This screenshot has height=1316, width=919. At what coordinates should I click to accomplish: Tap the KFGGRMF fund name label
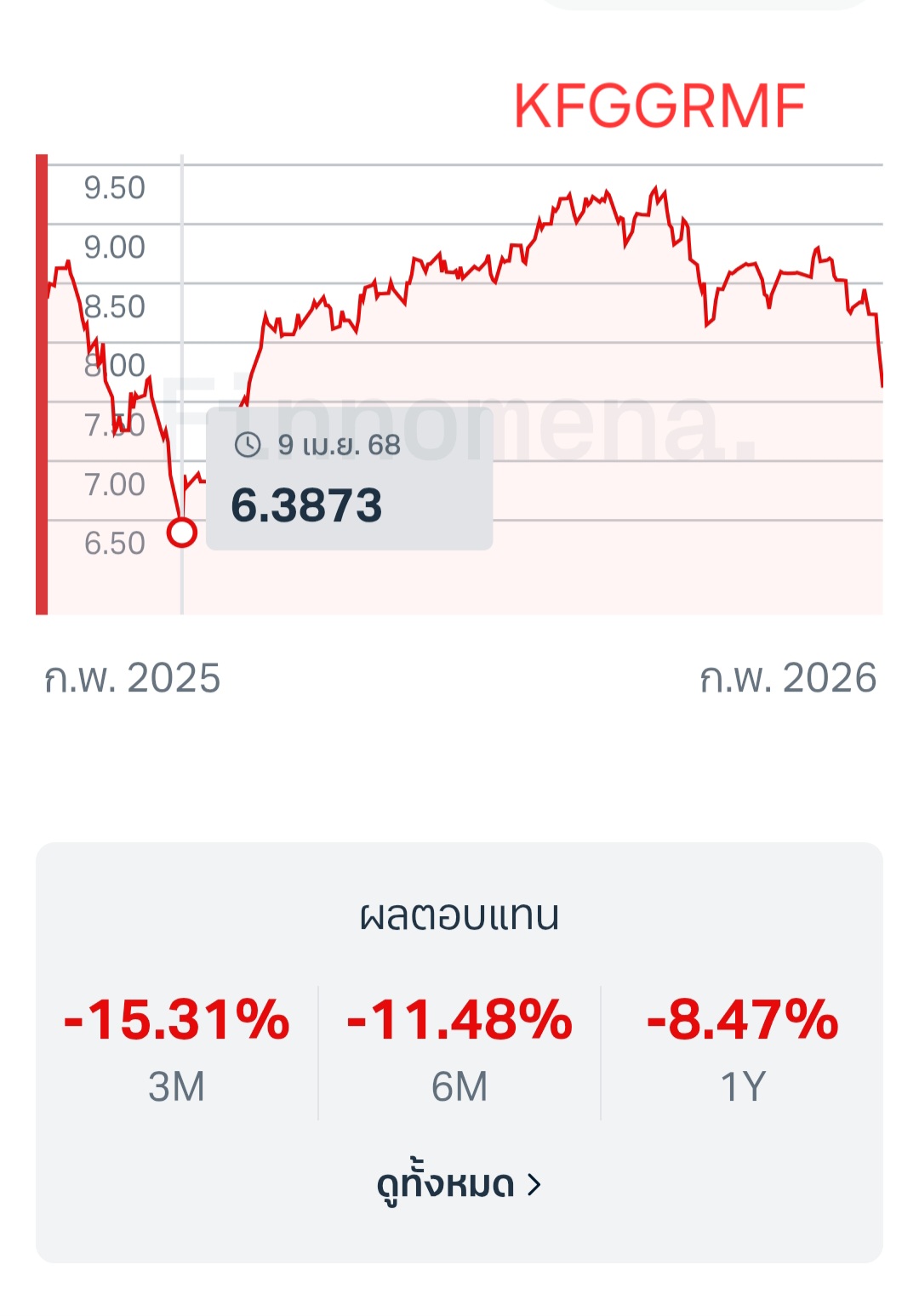coord(659,107)
